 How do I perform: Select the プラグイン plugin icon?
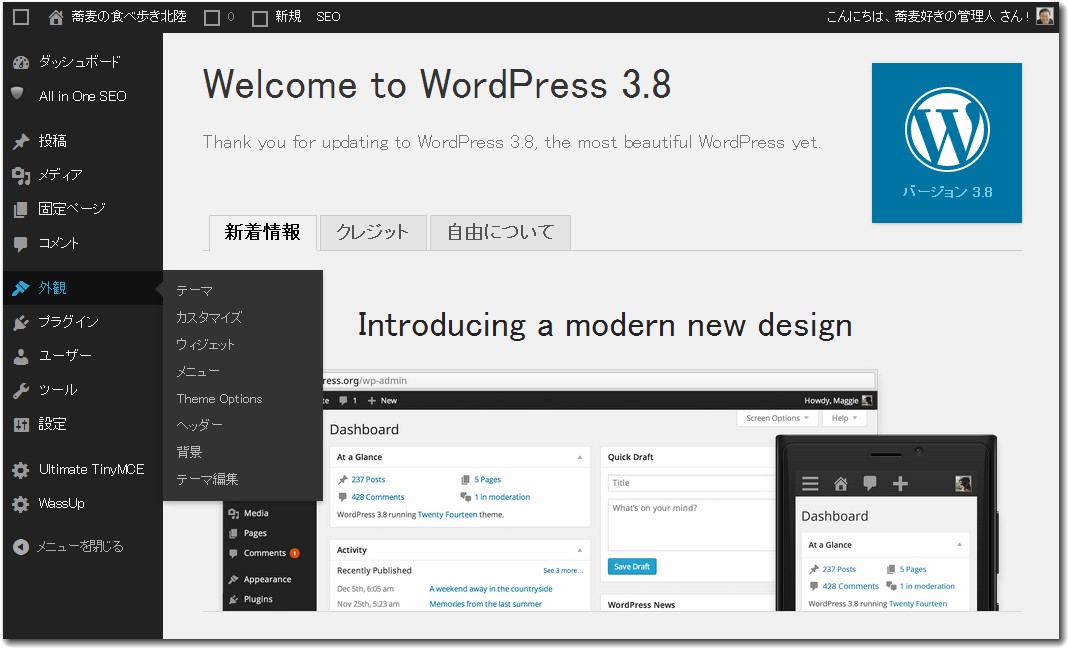[x=22, y=322]
